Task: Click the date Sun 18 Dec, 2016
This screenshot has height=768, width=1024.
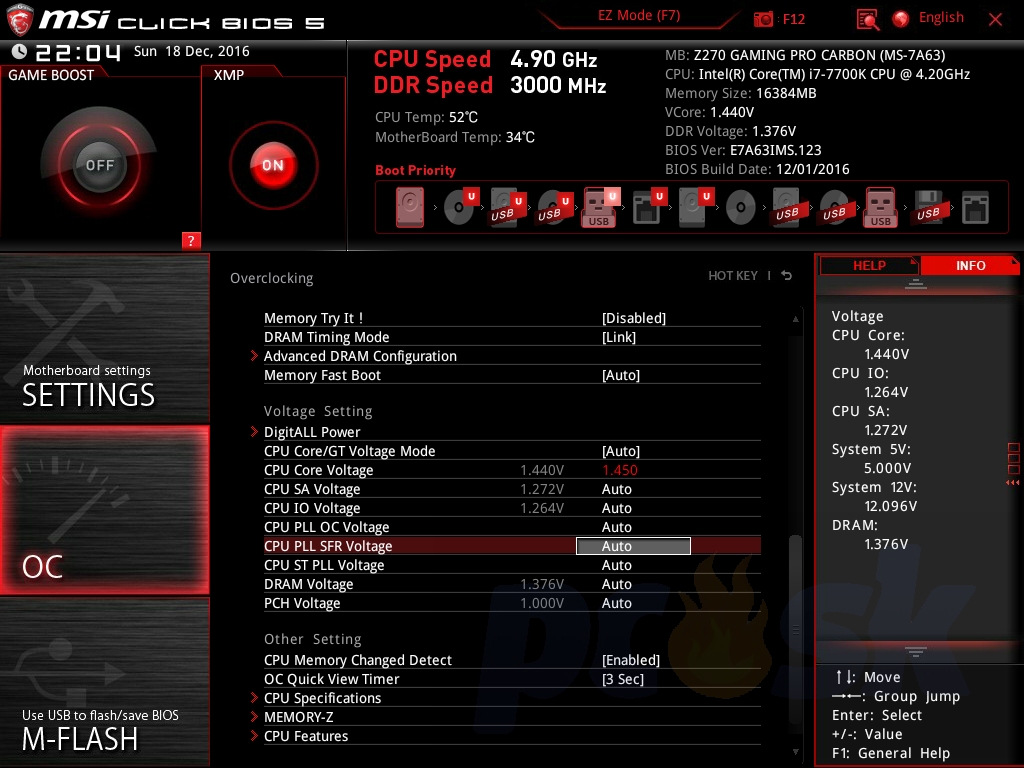Action: 191,51
